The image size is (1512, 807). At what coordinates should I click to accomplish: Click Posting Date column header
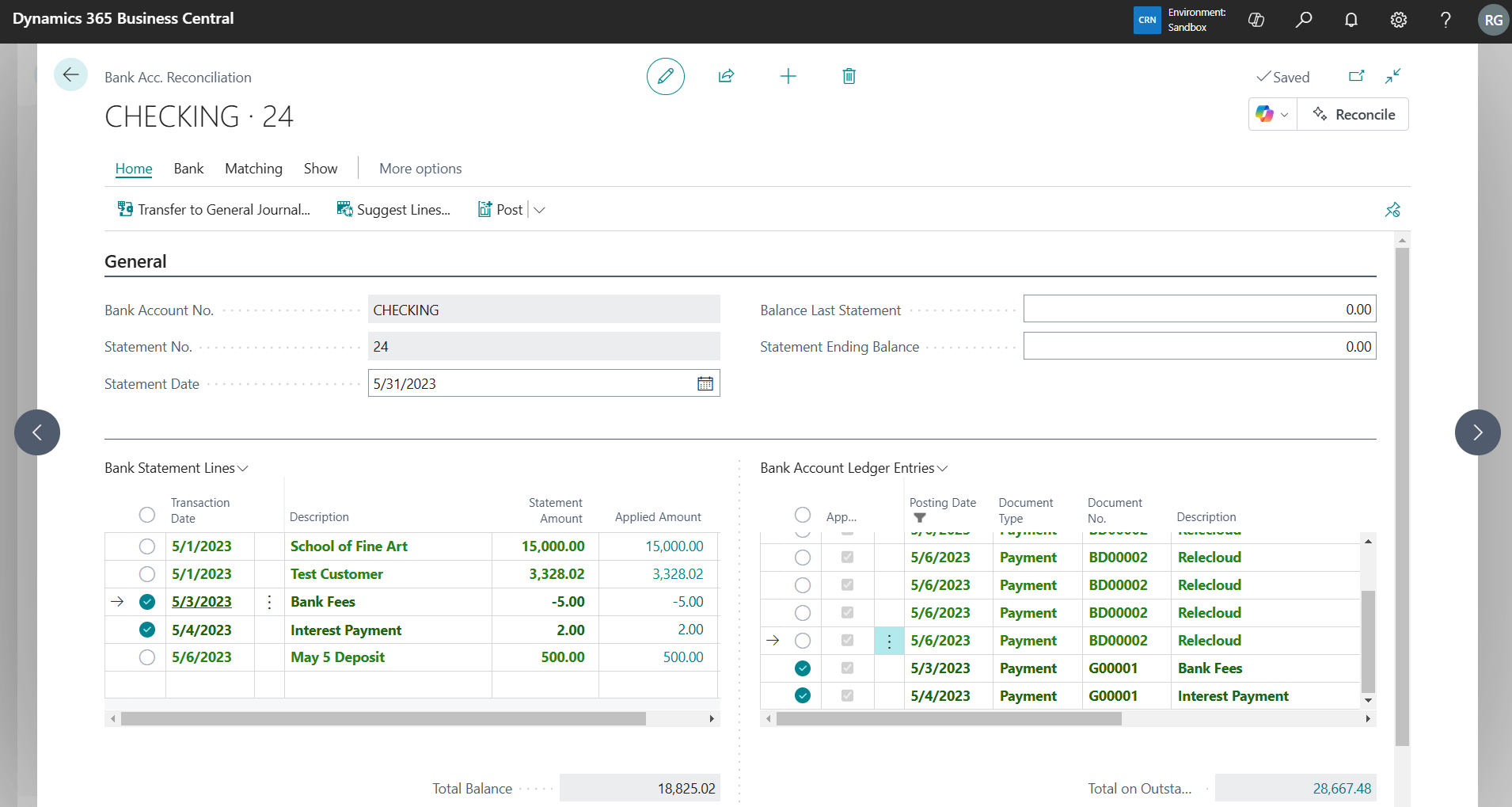tap(942, 503)
